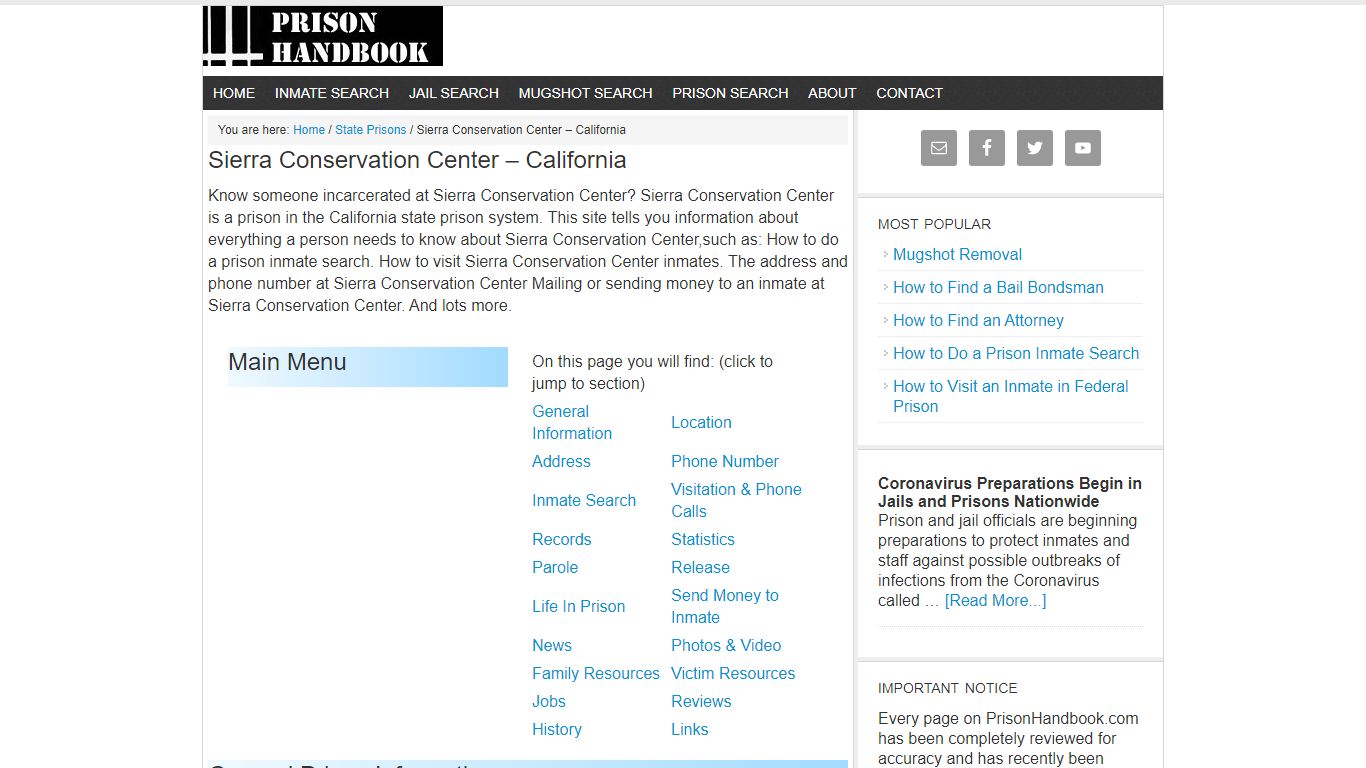Select INMATE SEARCH from the navigation bar
The image size is (1366, 768).
(x=331, y=93)
